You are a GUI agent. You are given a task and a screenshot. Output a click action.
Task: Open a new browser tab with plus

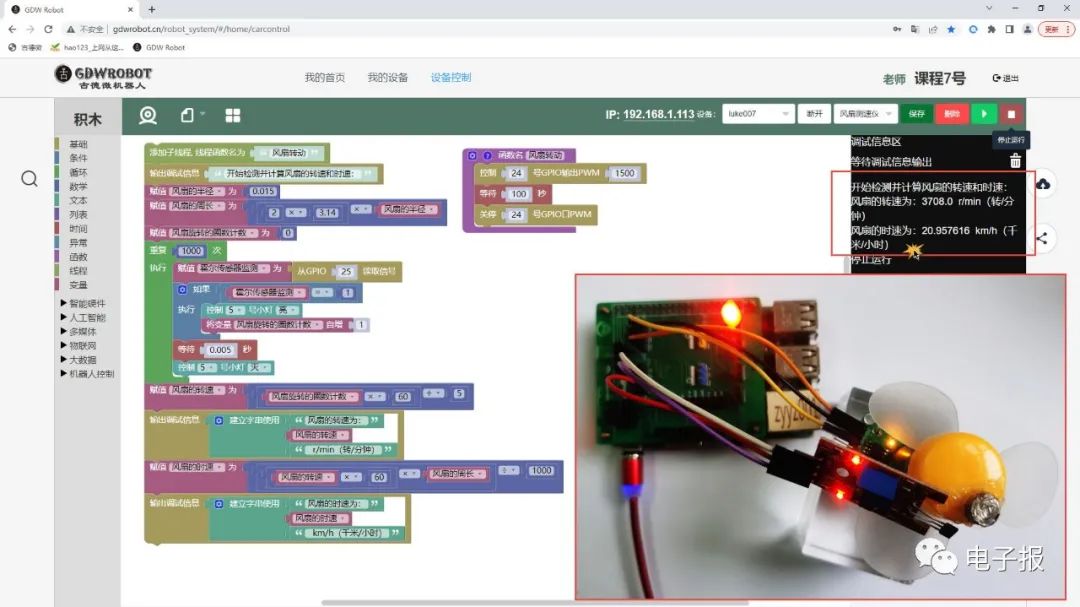[x=152, y=9]
